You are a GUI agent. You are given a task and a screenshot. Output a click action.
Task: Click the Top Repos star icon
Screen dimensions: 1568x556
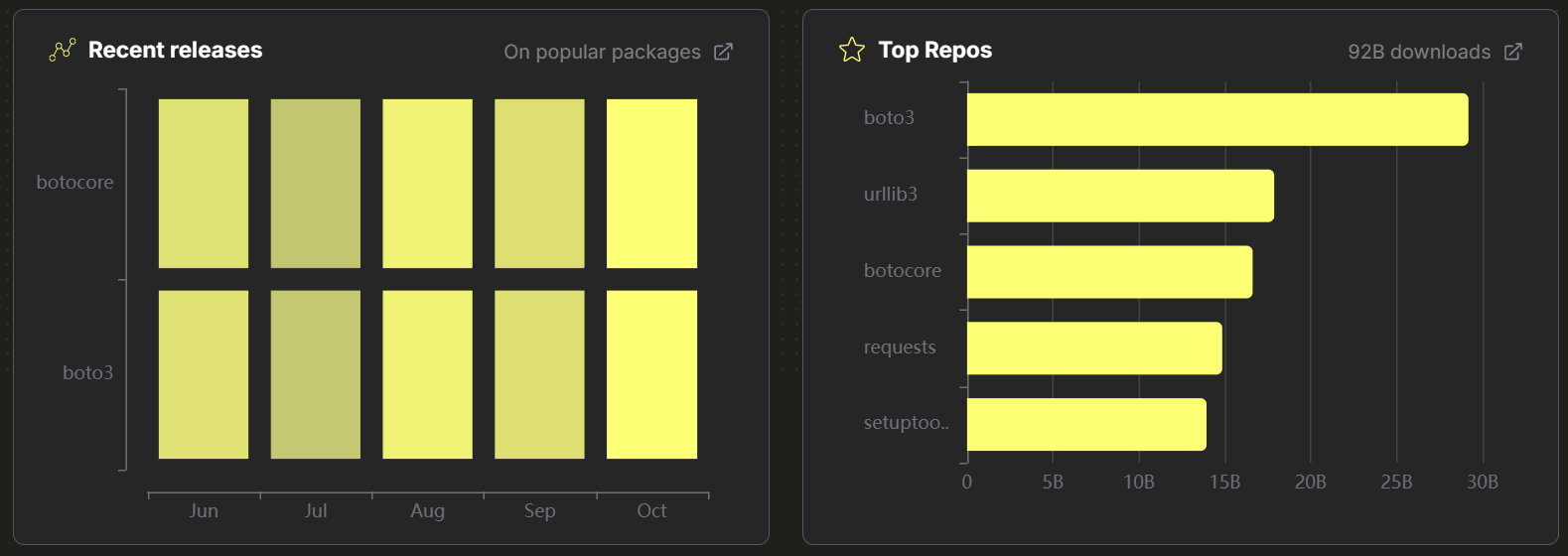[x=851, y=51]
